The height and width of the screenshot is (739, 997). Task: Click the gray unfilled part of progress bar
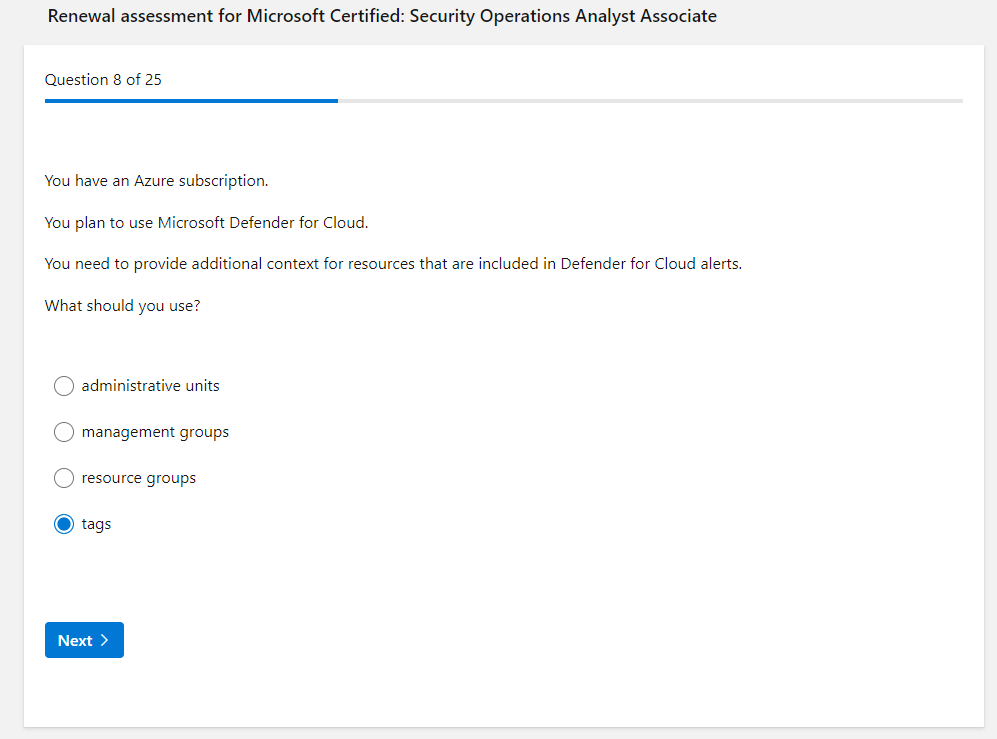[x=650, y=101]
